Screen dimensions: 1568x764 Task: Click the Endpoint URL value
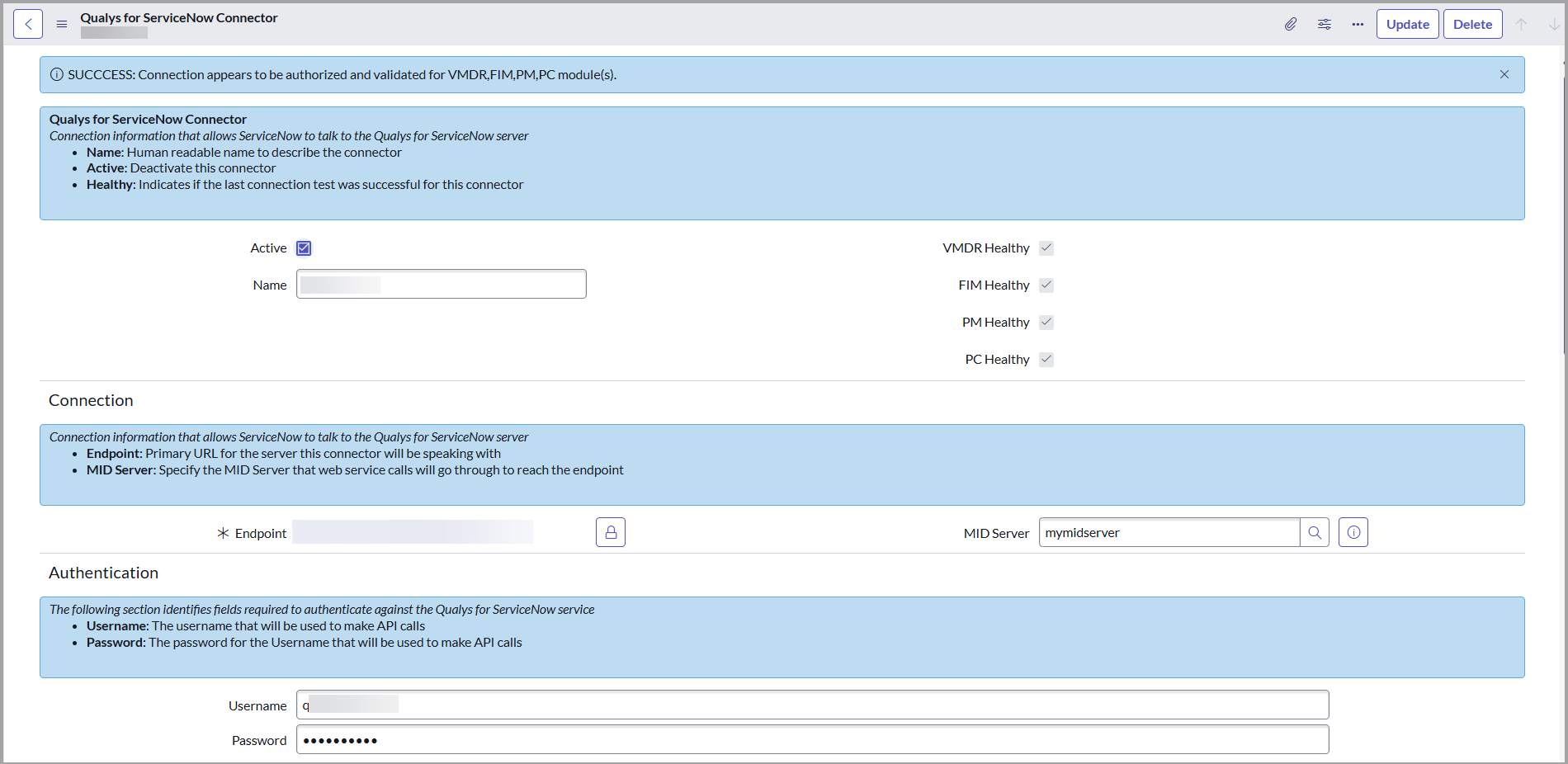(413, 532)
